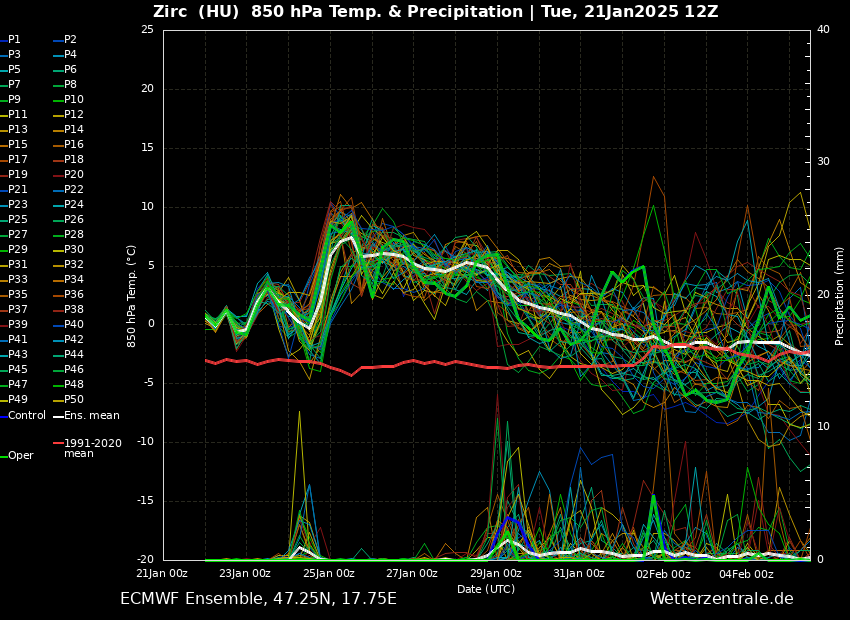Click the red line swatch for 1991-2020 mean
This screenshot has height=620, width=850.
(x=58, y=442)
